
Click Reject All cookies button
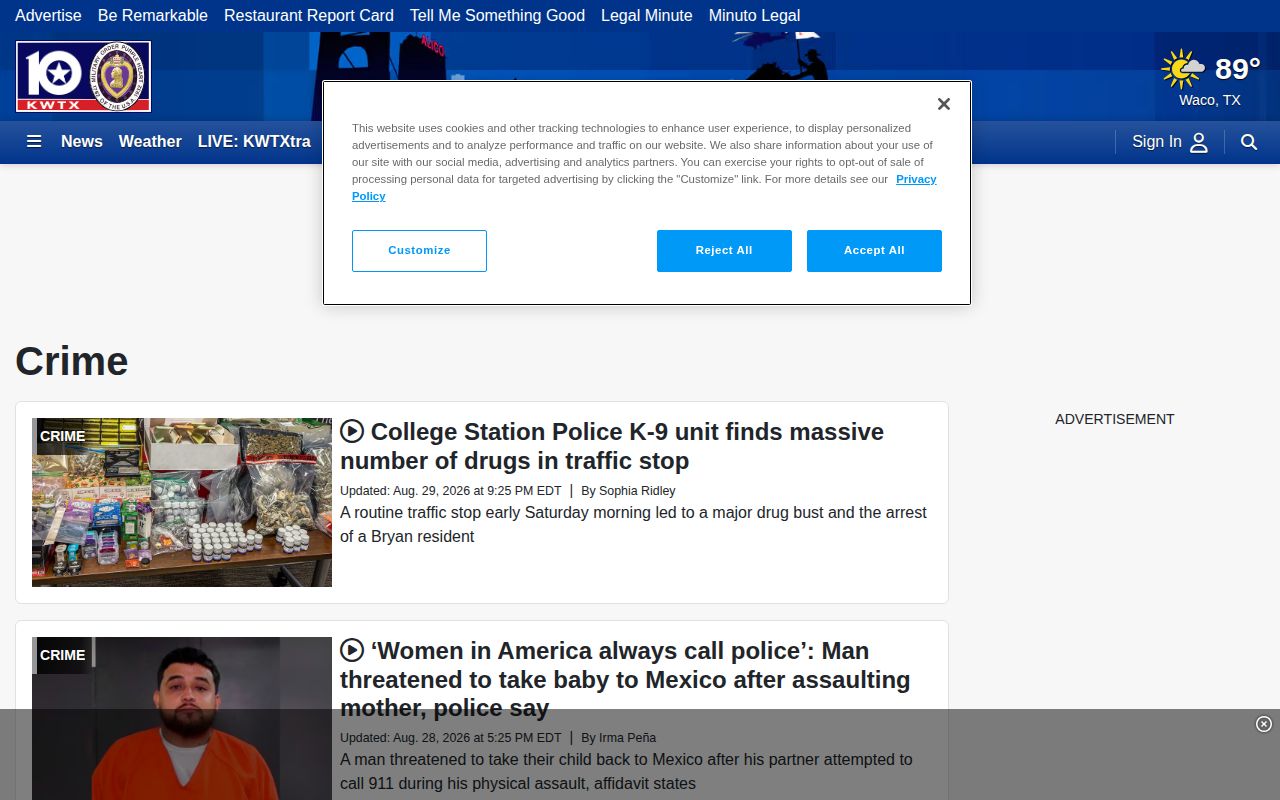coord(724,251)
